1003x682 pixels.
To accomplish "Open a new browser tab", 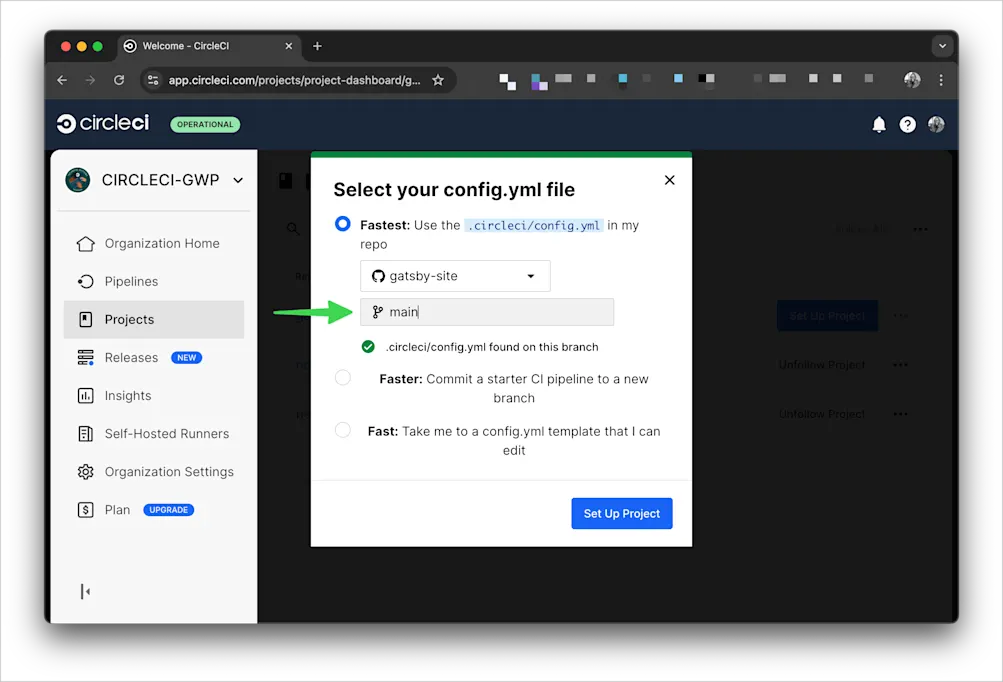I will click(317, 46).
